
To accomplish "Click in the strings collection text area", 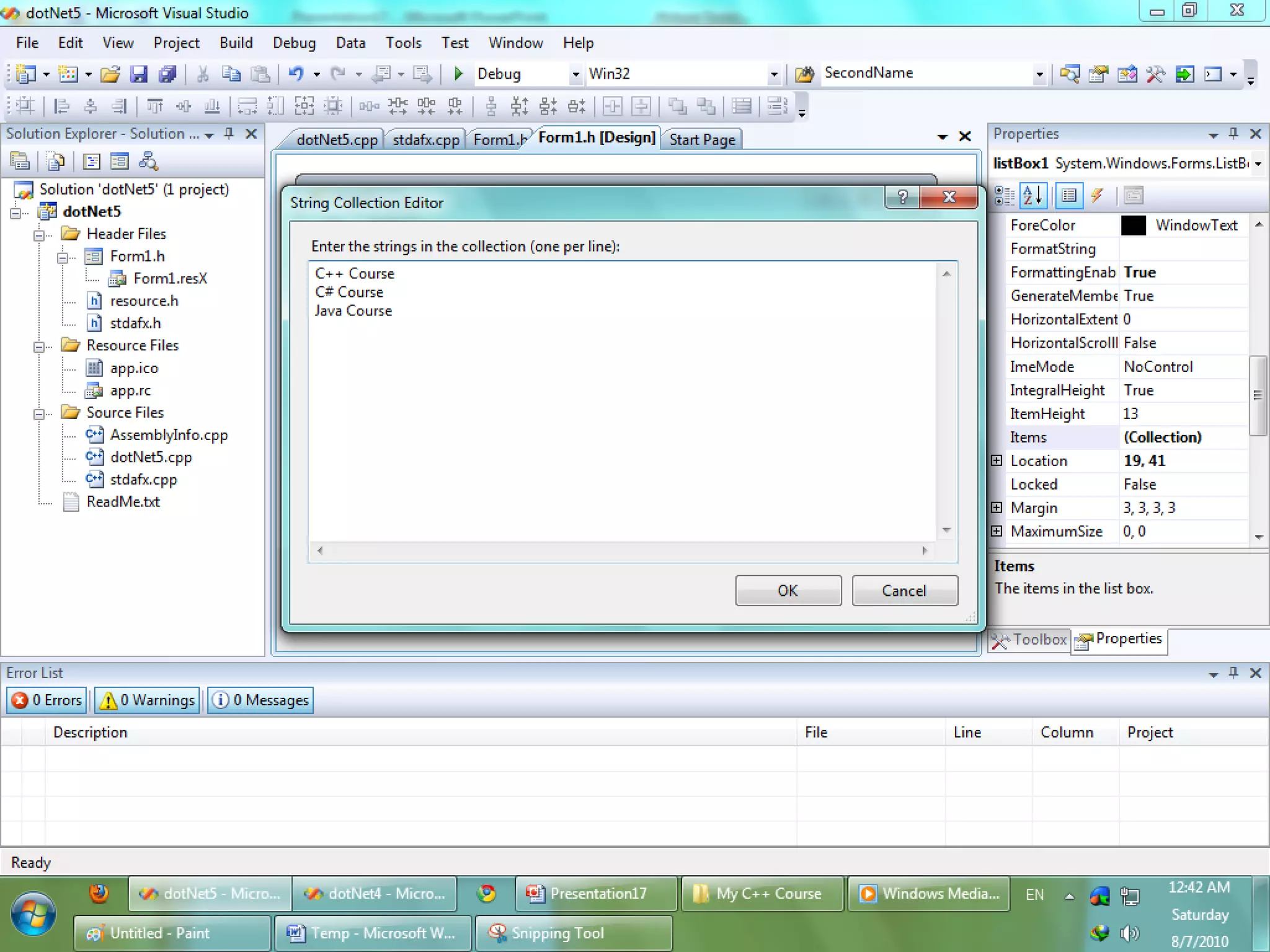I will 620,421.
